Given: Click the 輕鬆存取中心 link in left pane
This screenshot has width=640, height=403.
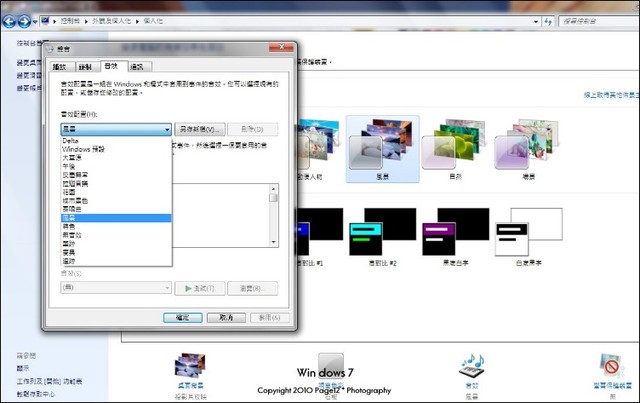Looking at the screenshot, I should 36,394.
